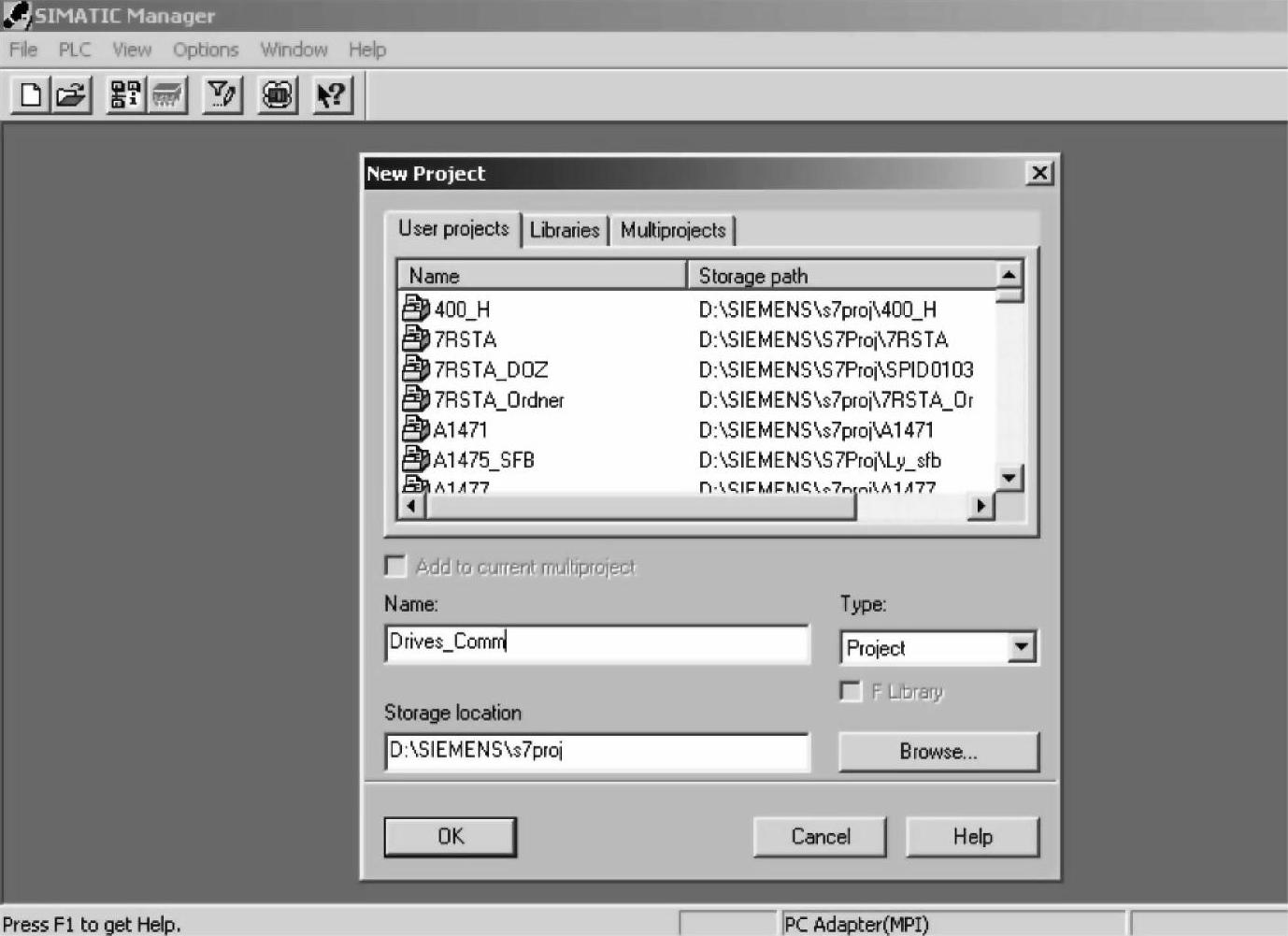Image resolution: width=1288 pixels, height=936 pixels.
Task: Open the Window menu
Action: 293,50
